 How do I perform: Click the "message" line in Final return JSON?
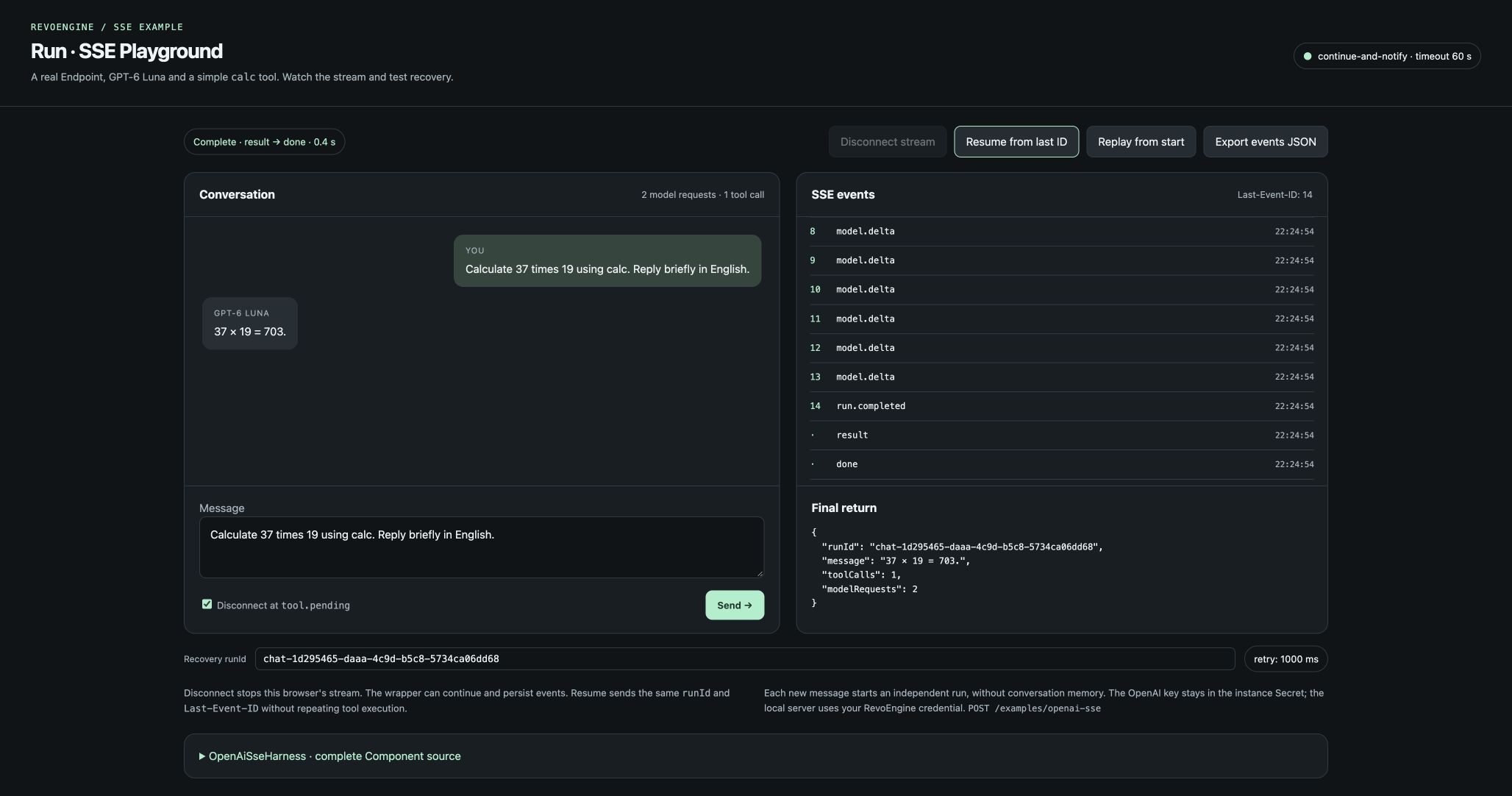click(x=896, y=561)
